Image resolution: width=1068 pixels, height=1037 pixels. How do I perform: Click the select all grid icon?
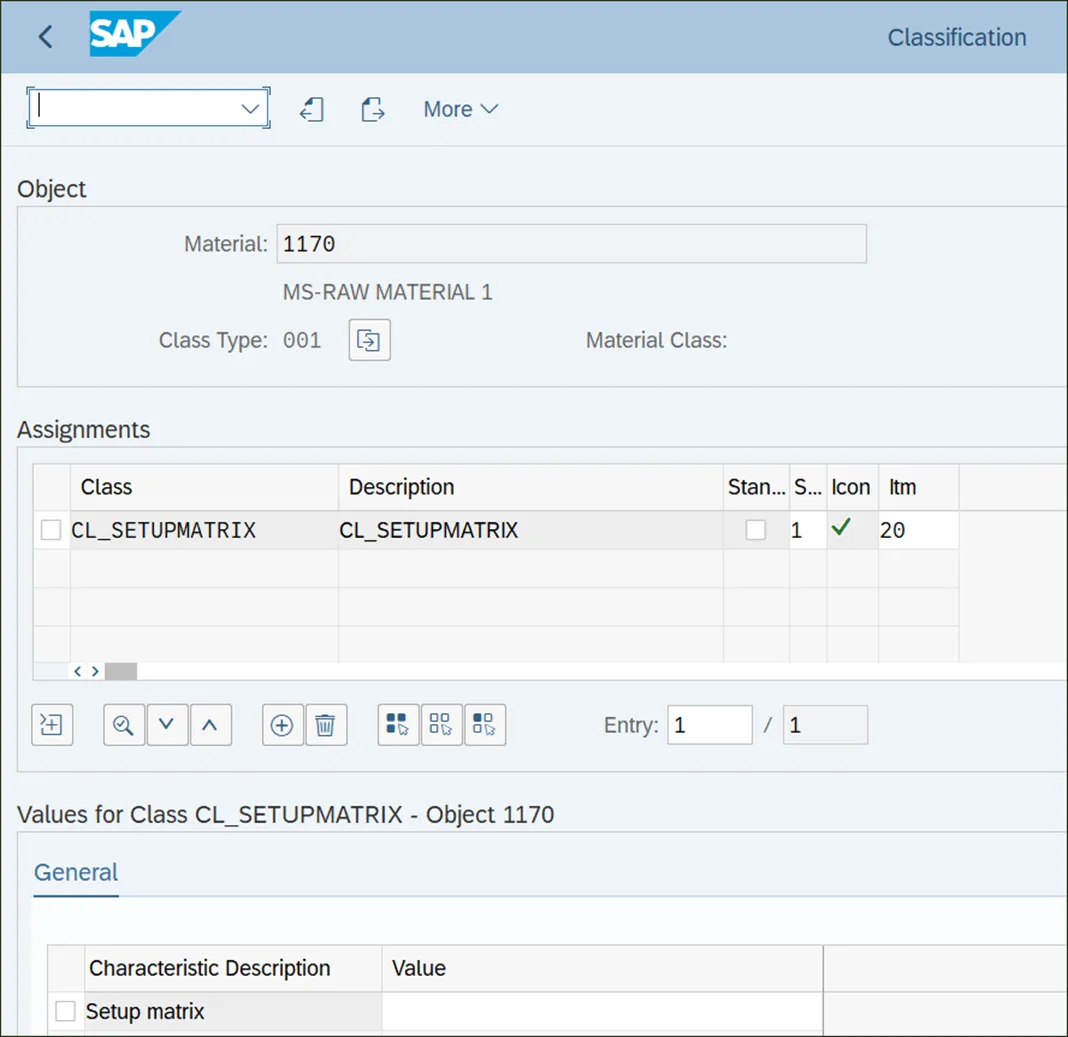coord(398,725)
